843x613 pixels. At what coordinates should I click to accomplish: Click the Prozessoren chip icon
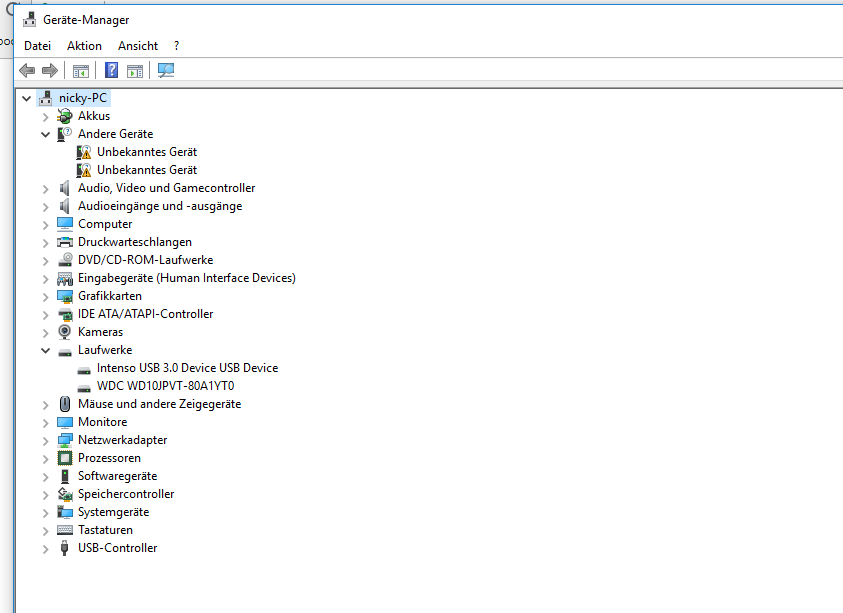pyautogui.click(x=65, y=458)
